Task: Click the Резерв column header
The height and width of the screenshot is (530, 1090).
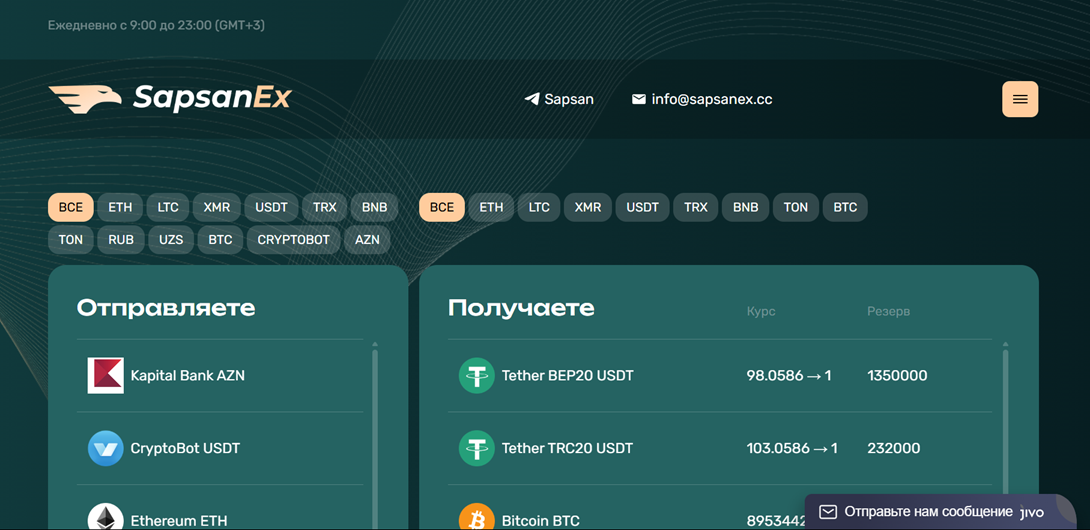Action: (x=888, y=312)
